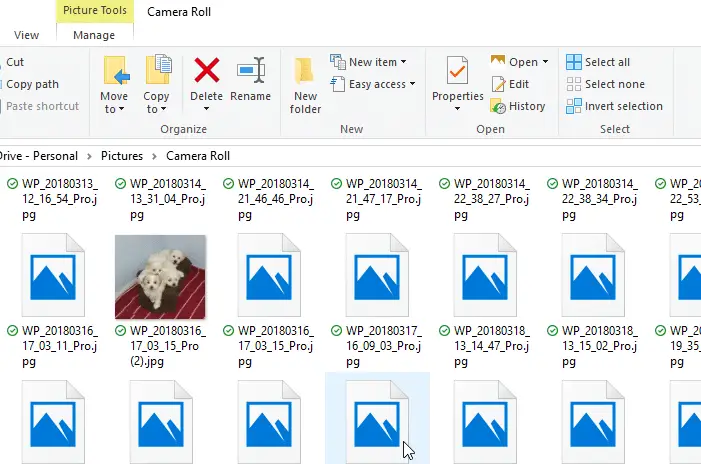The image size is (701, 464).
Task: Expand the Open dropdown arrow
Action: pos(545,62)
